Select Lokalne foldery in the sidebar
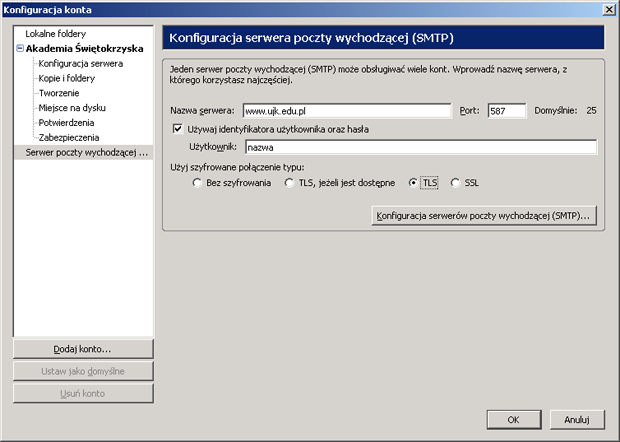This screenshot has height=442, width=620. 55,33
